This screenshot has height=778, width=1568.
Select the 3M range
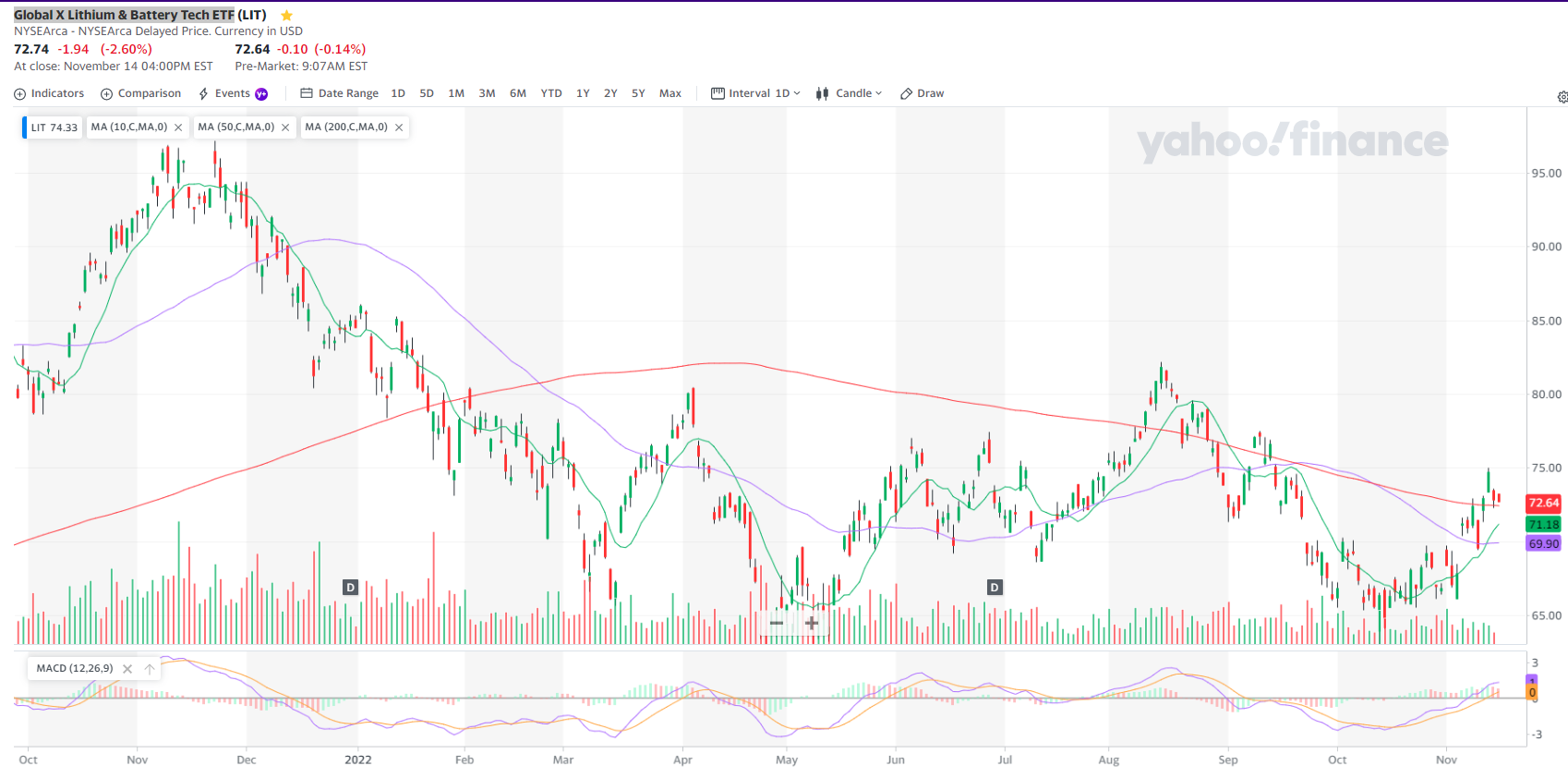(487, 93)
